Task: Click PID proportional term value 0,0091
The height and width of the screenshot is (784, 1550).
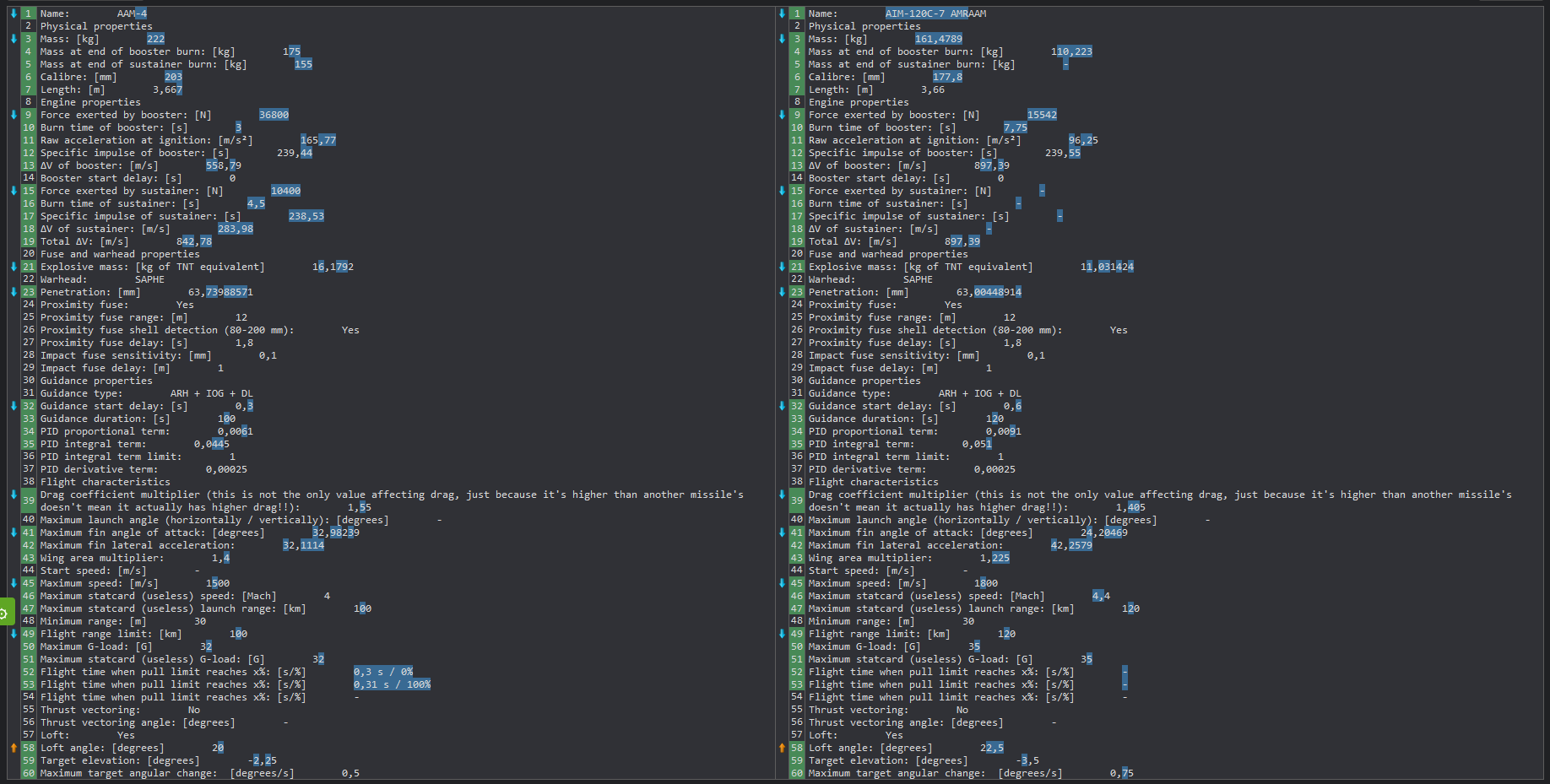Action: [x=1004, y=431]
